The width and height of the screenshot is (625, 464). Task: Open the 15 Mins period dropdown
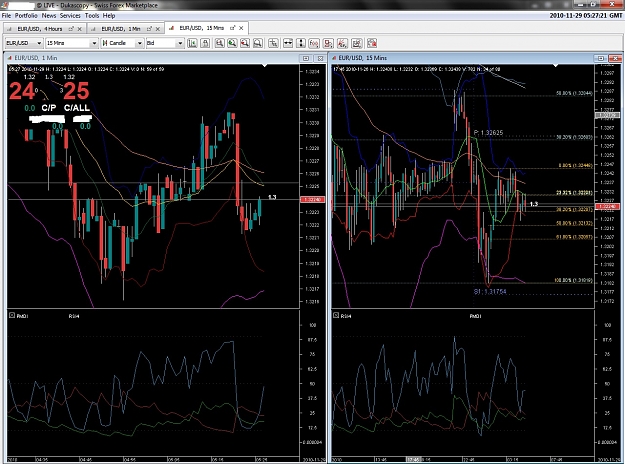tap(72, 43)
